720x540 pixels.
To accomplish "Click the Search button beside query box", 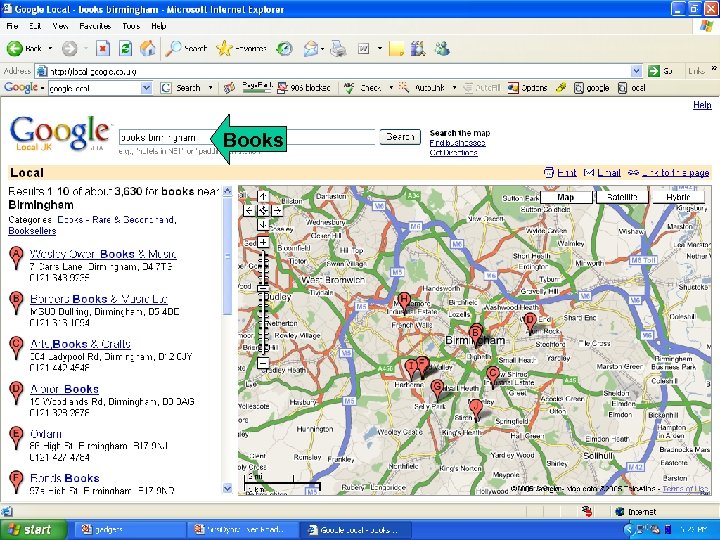I will [400, 137].
